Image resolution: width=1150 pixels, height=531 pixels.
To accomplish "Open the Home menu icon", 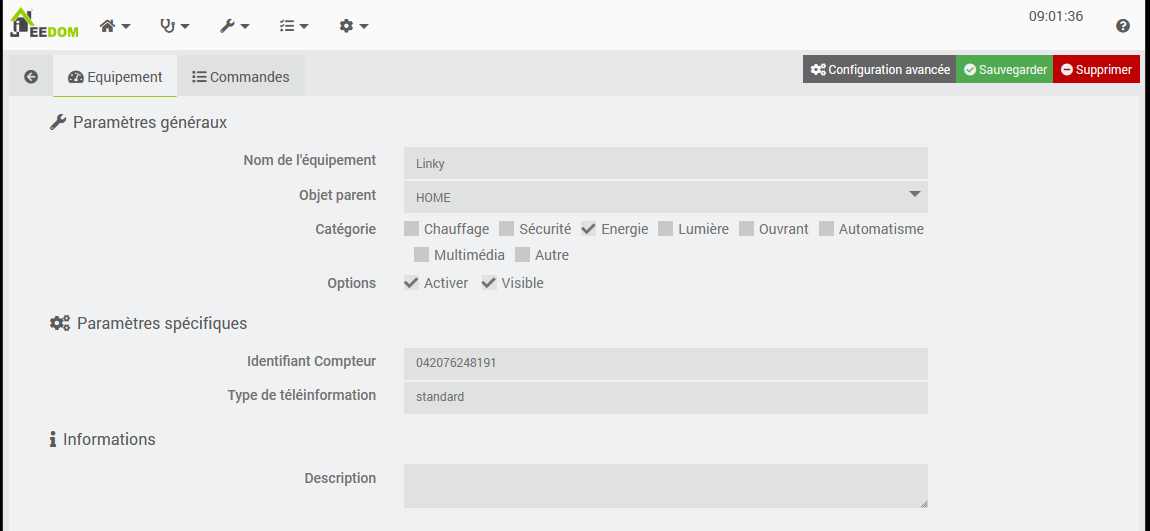I will pos(115,26).
